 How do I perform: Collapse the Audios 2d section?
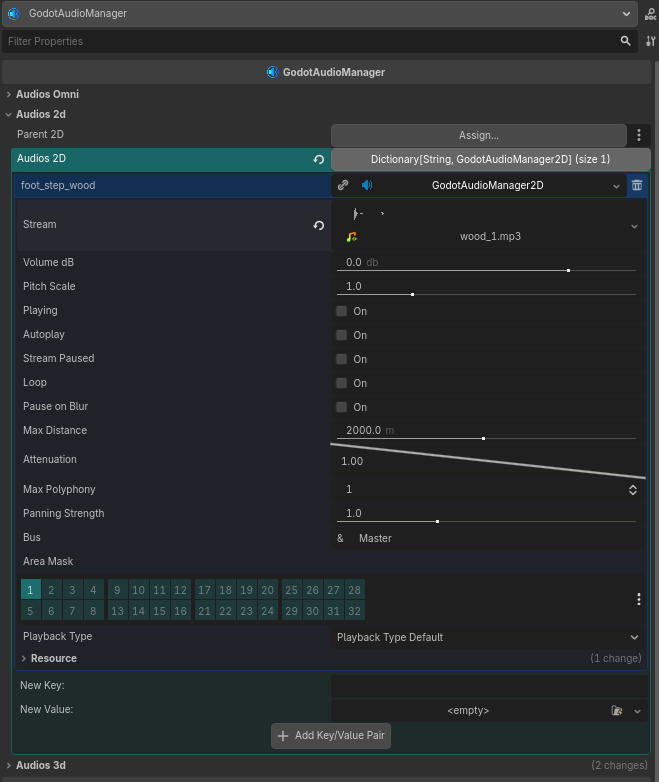tap(8, 115)
